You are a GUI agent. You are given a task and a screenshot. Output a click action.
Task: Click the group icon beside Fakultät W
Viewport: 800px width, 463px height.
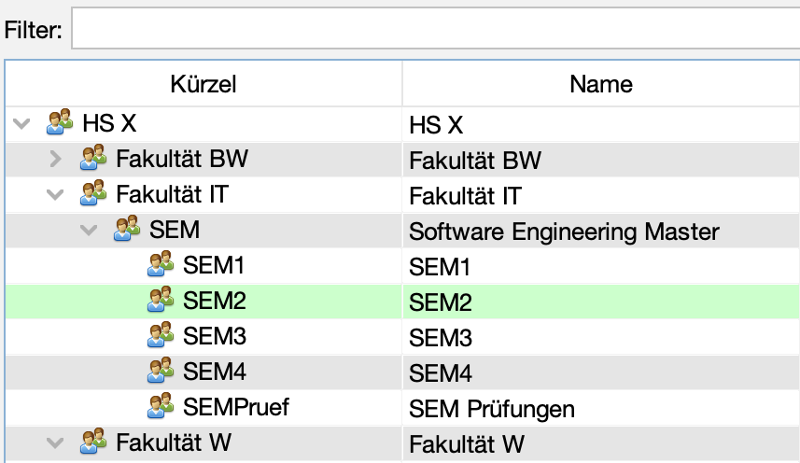[x=94, y=441]
